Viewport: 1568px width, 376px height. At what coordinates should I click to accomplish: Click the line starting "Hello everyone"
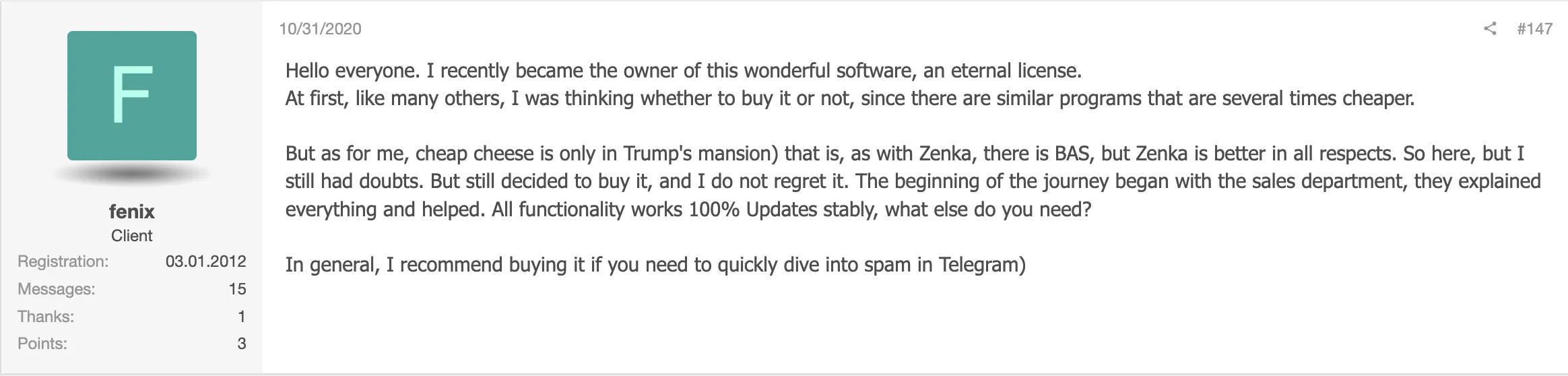(683, 71)
